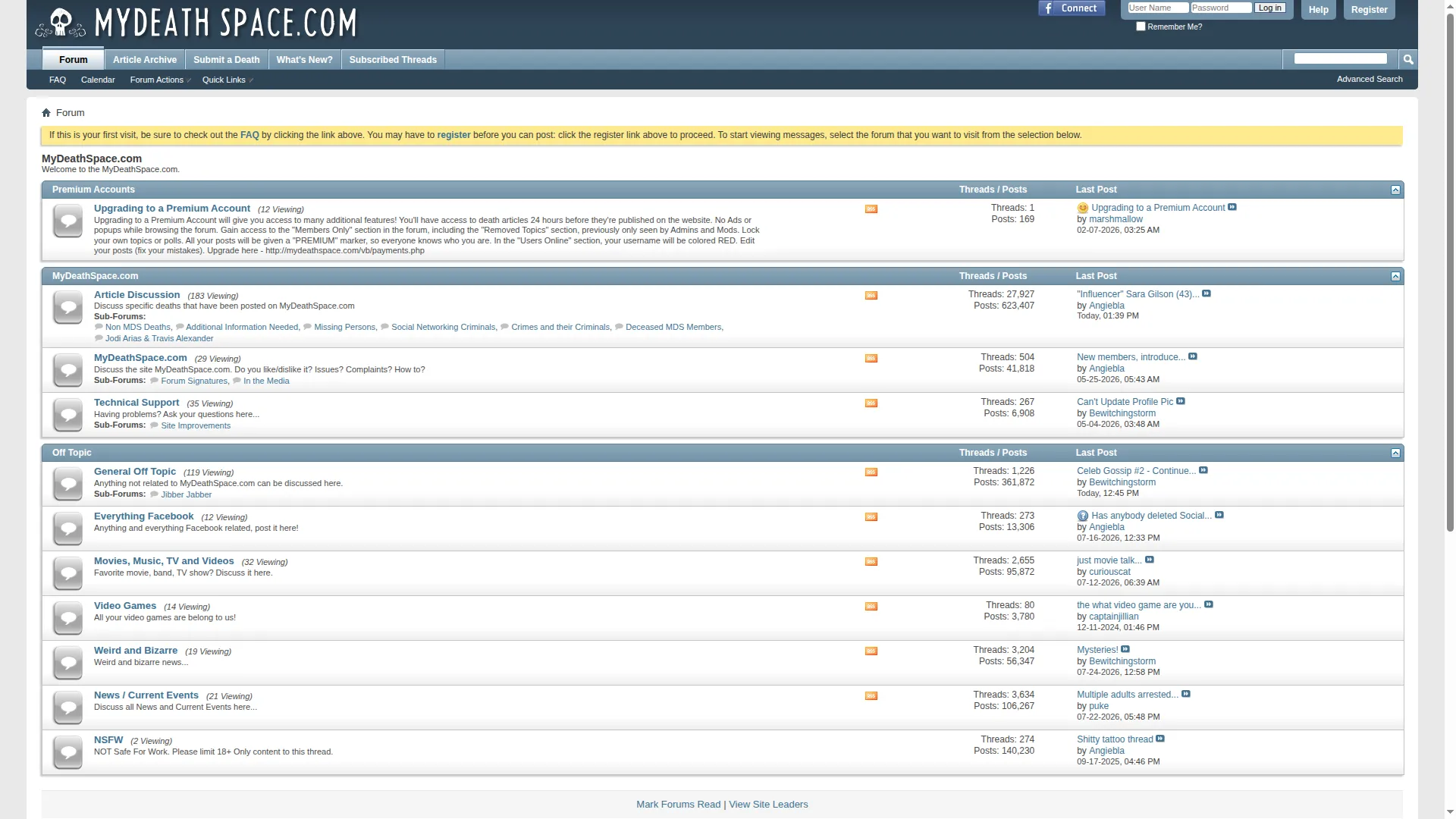The width and height of the screenshot is (1456, 819).
Task: Open the Article Archive tab
Action: [145, 60]
